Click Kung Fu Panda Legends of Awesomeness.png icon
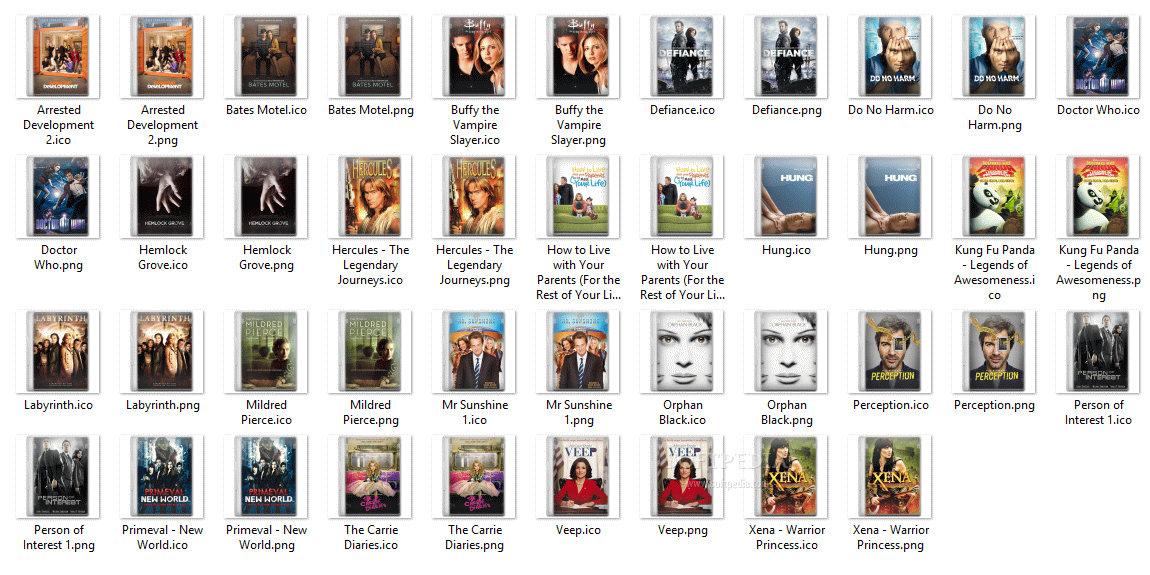Image resolution: width=1150 pixels, height=575 pixels. (1099, 197)
